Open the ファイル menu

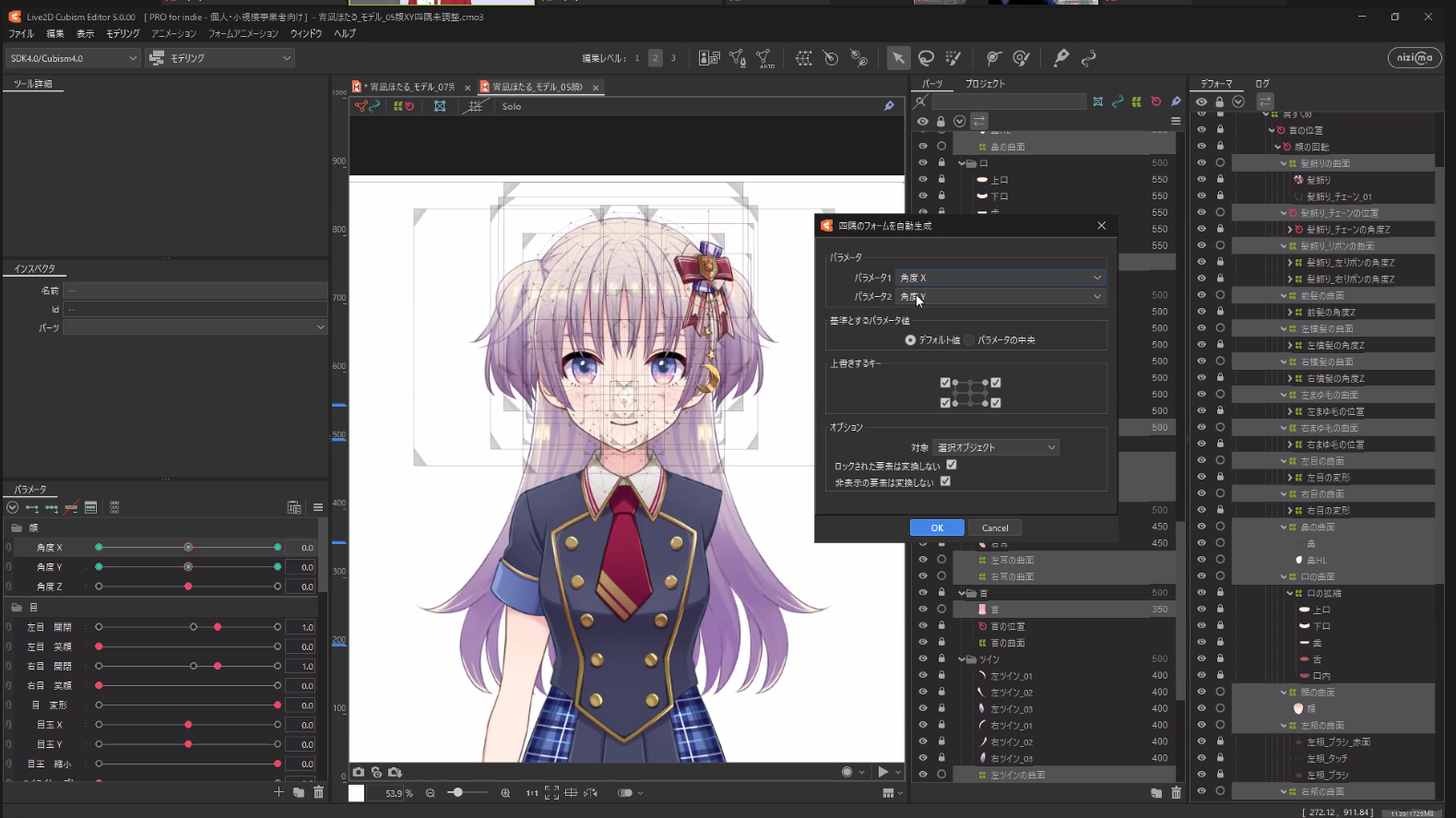click(21, 33)
